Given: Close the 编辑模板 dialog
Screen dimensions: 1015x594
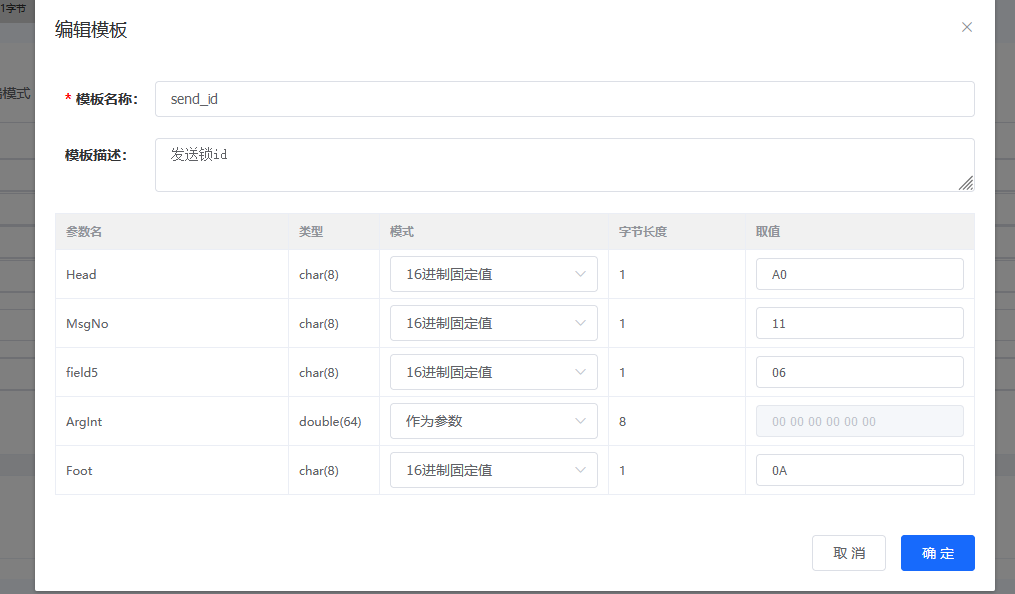Looking at the screenshot, I should pos(966,27).
